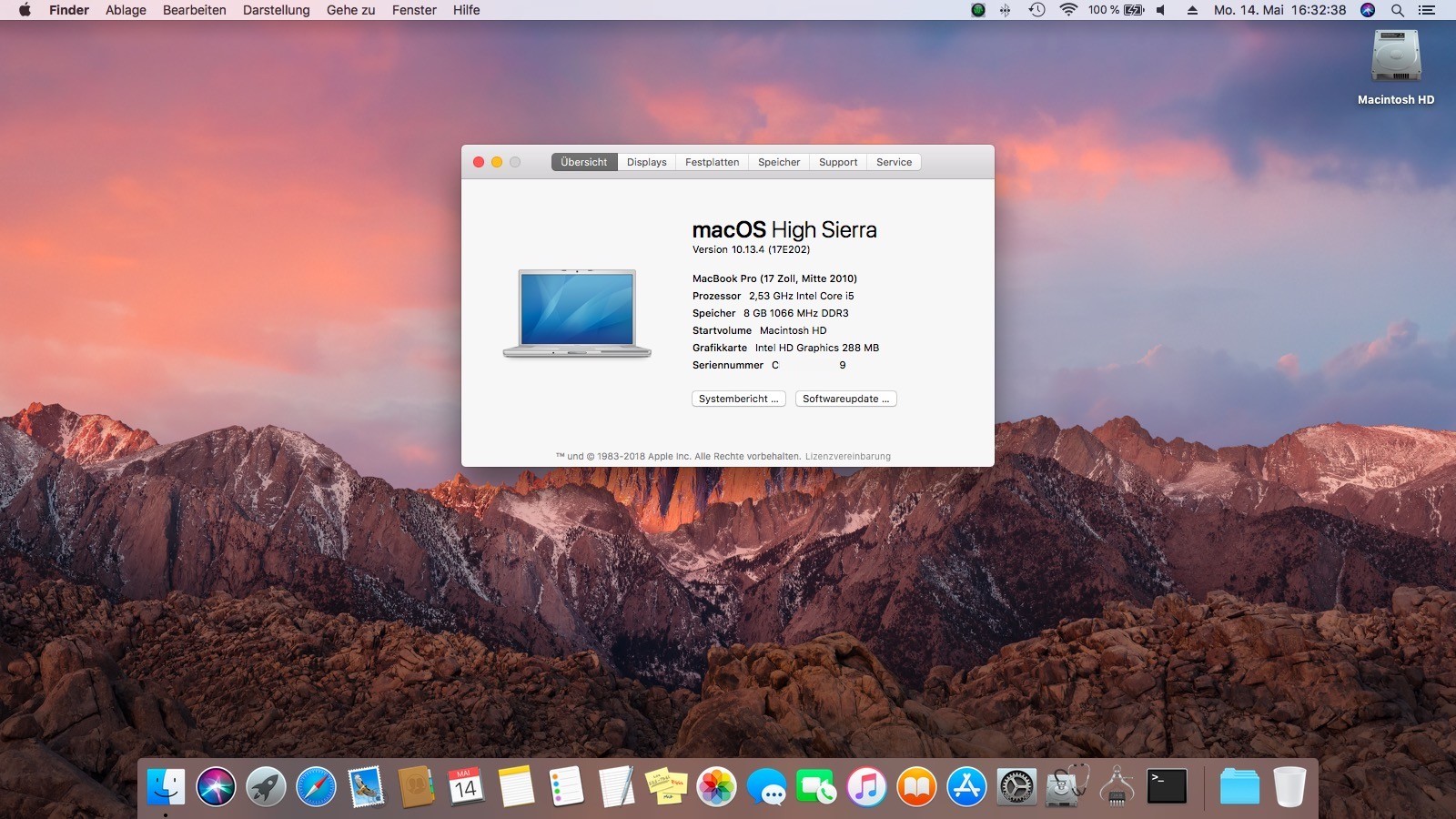Switch to the Speicher tab
The width and height of the screenshot is (1456, 819).
[779, 162]
